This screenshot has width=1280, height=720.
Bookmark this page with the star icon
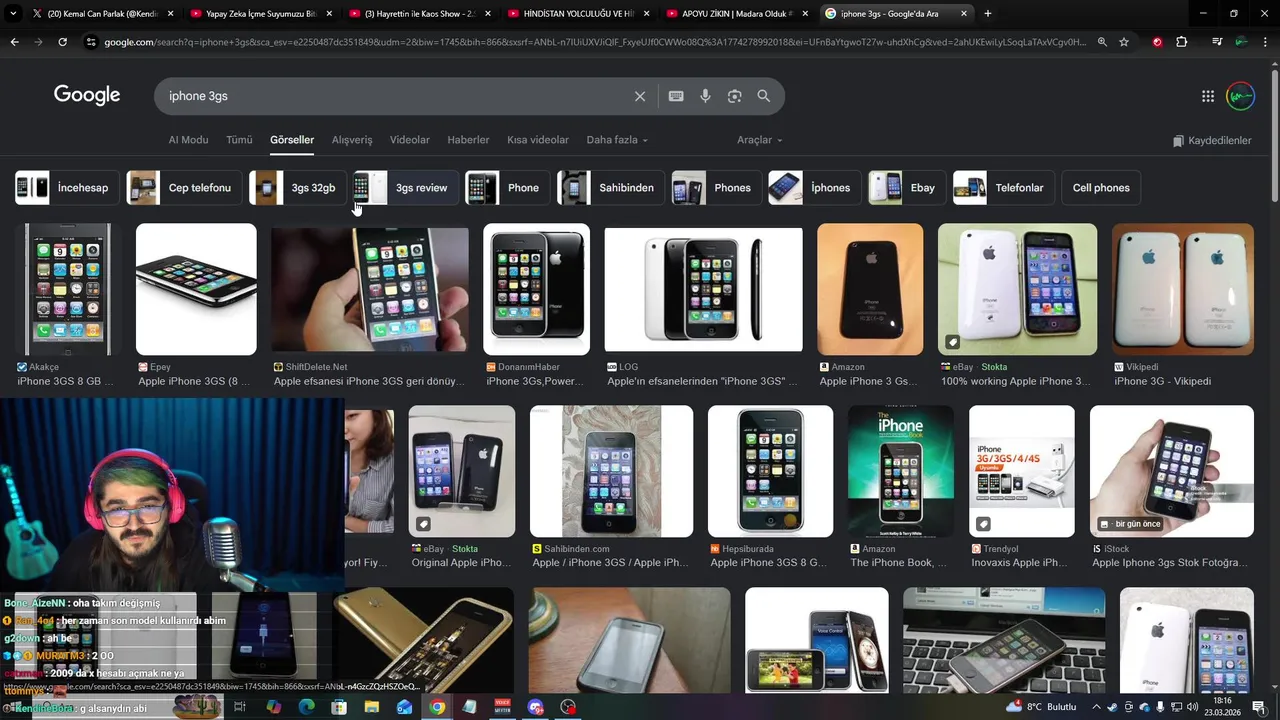1124,42
